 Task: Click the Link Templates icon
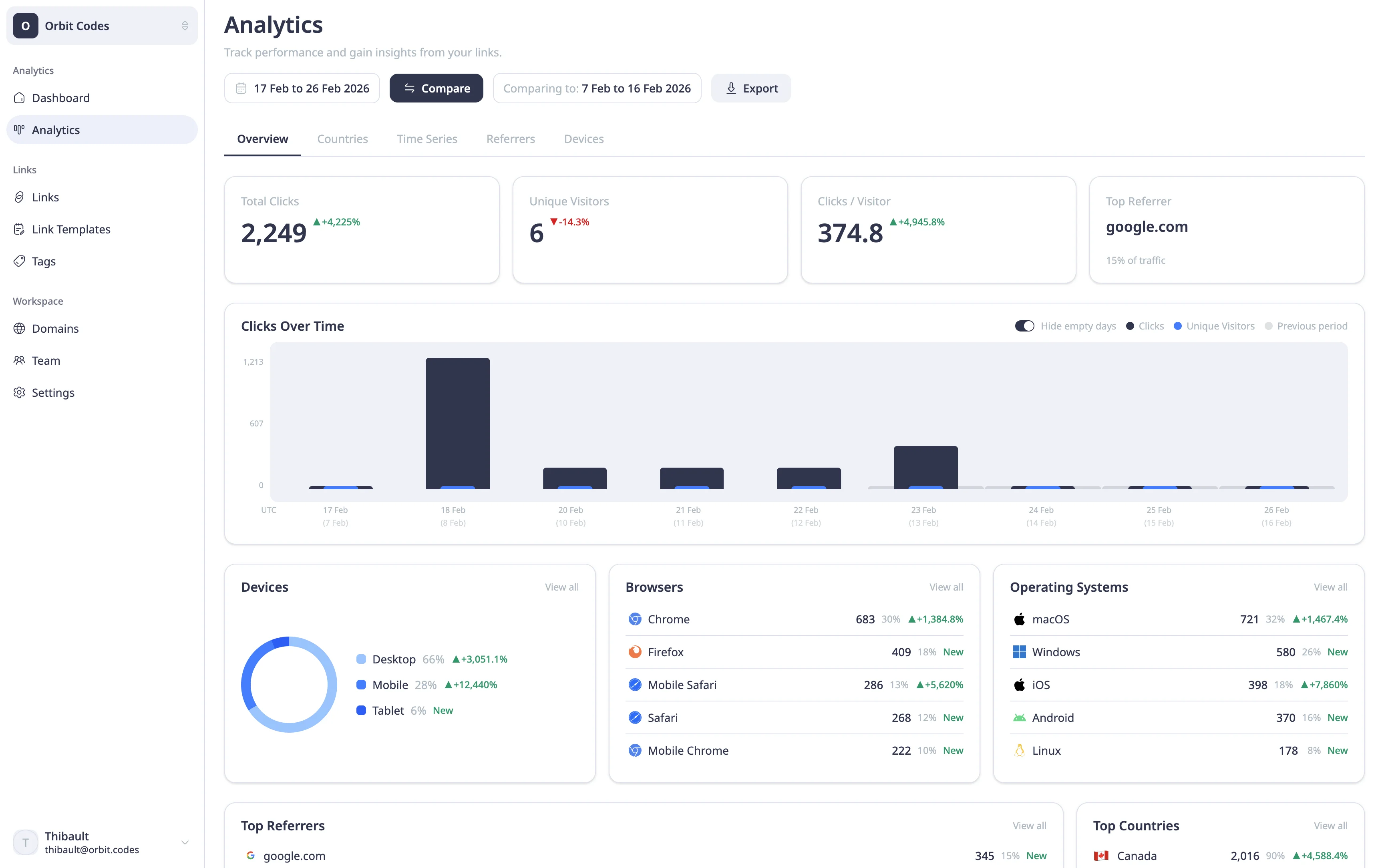[x=20, y=229]
